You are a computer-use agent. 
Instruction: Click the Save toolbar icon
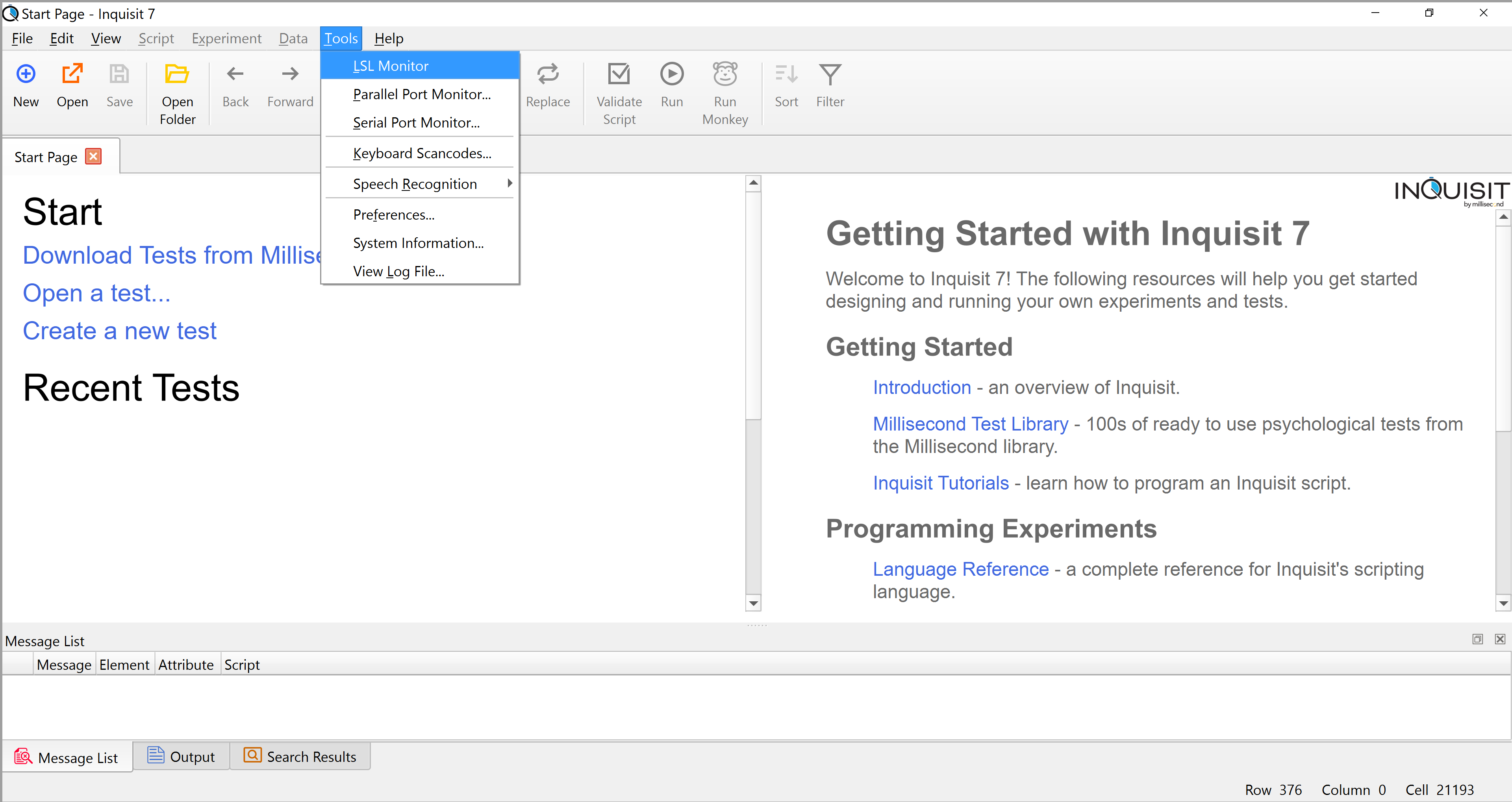point(119,74)
